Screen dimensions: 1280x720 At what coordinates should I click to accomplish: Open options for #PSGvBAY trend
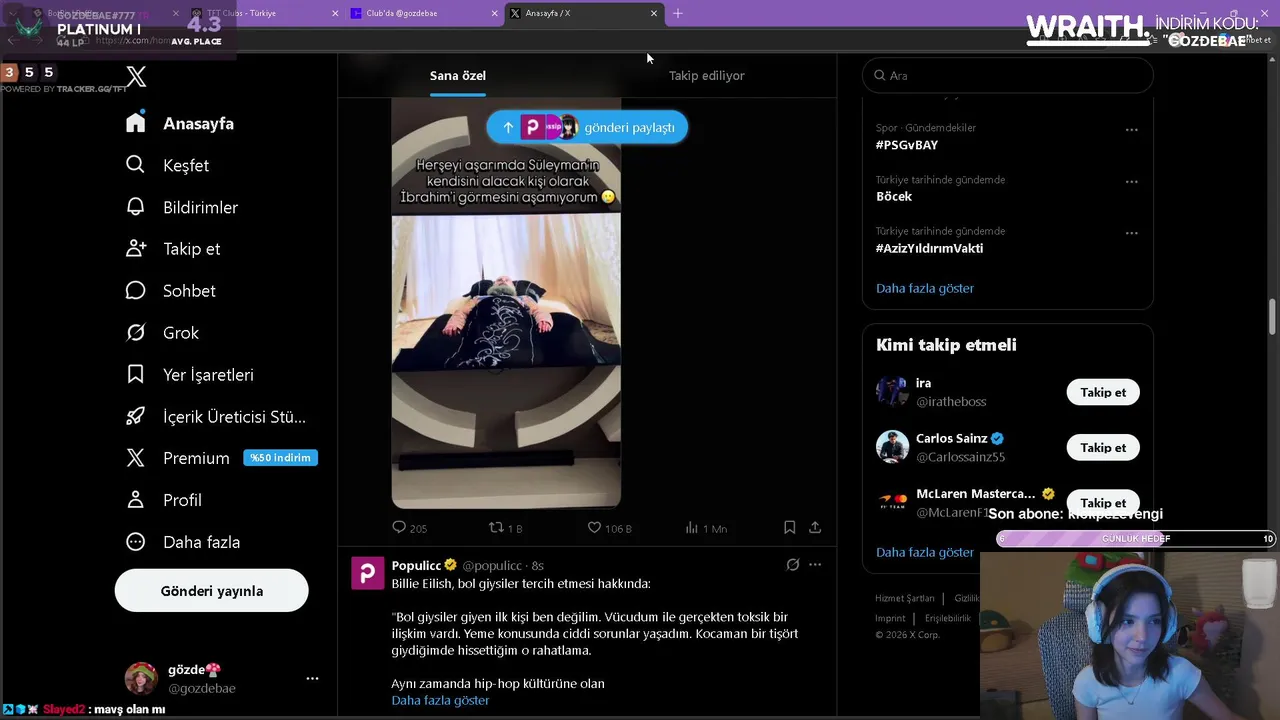(1131, 130)
